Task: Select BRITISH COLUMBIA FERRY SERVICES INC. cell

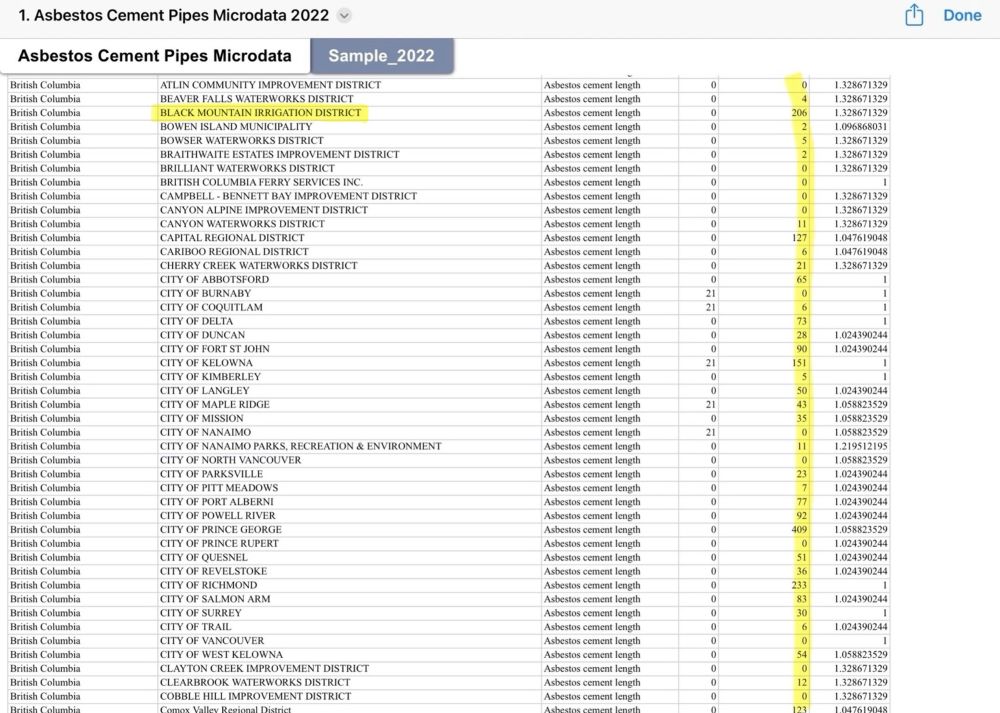Action: [x=349, y=182]
